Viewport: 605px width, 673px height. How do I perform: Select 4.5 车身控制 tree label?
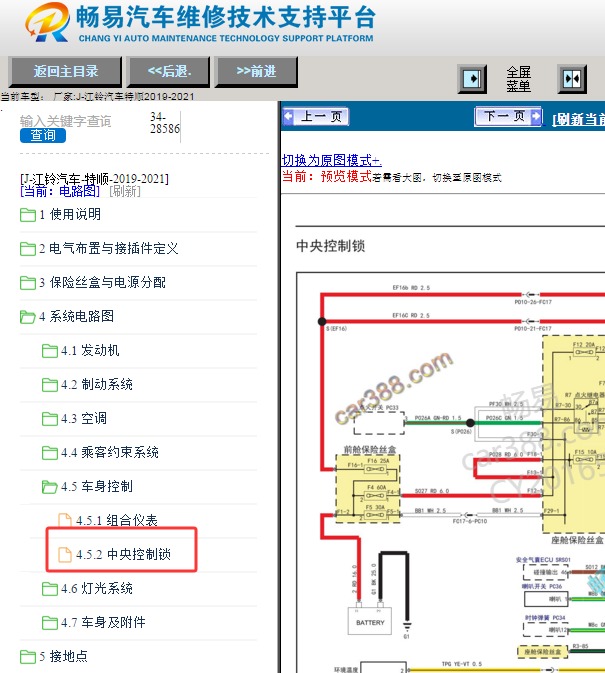[97, 486]
